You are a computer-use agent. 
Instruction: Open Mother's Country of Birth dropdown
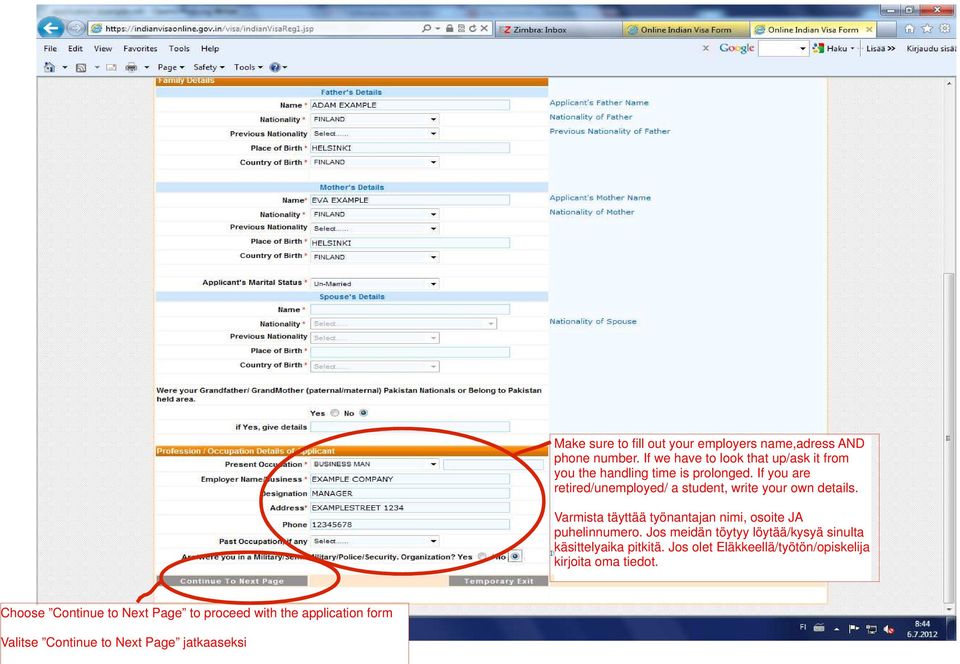[375, 257]
